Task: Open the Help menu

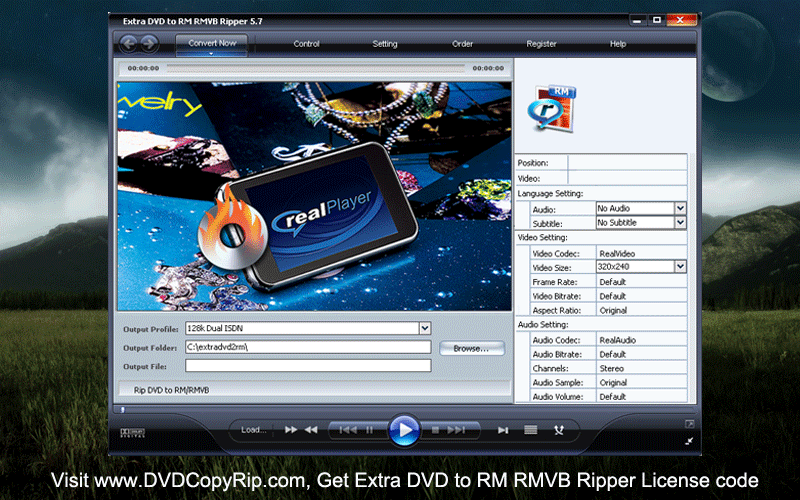Action: (618, 44)
